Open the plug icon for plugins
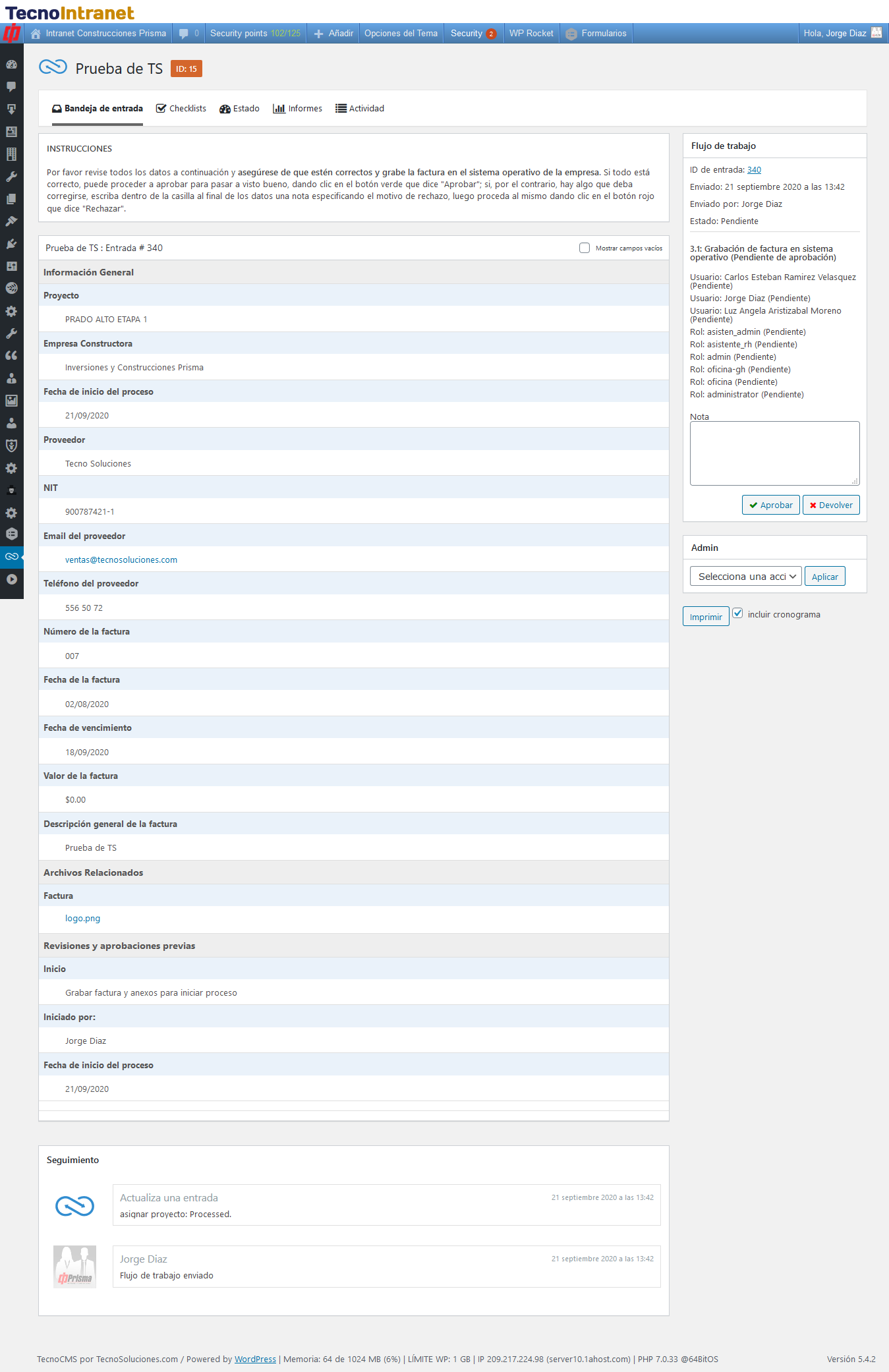 (x=11, y=244)
